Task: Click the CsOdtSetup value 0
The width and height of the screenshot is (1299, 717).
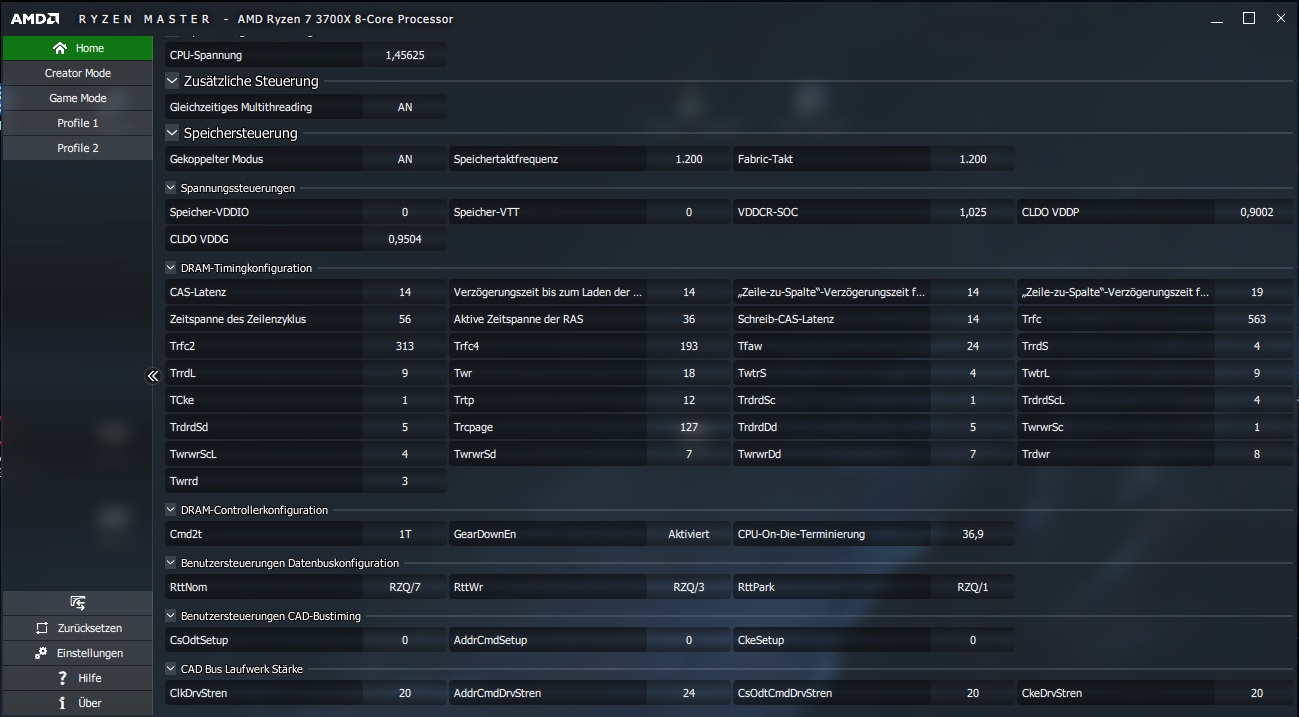Action: point(405,640)
